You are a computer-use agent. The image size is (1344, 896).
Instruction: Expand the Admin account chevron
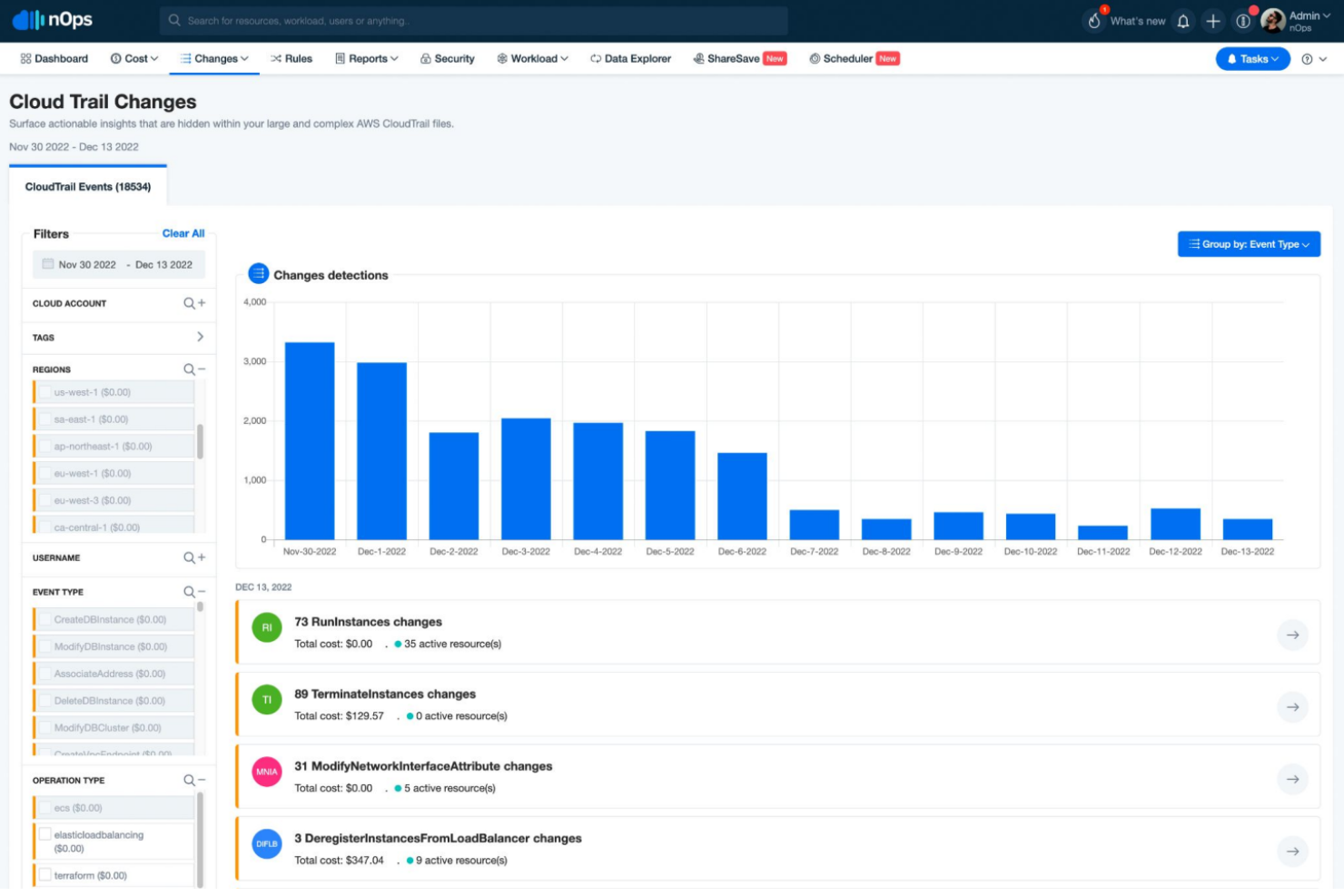[1327, 15]
